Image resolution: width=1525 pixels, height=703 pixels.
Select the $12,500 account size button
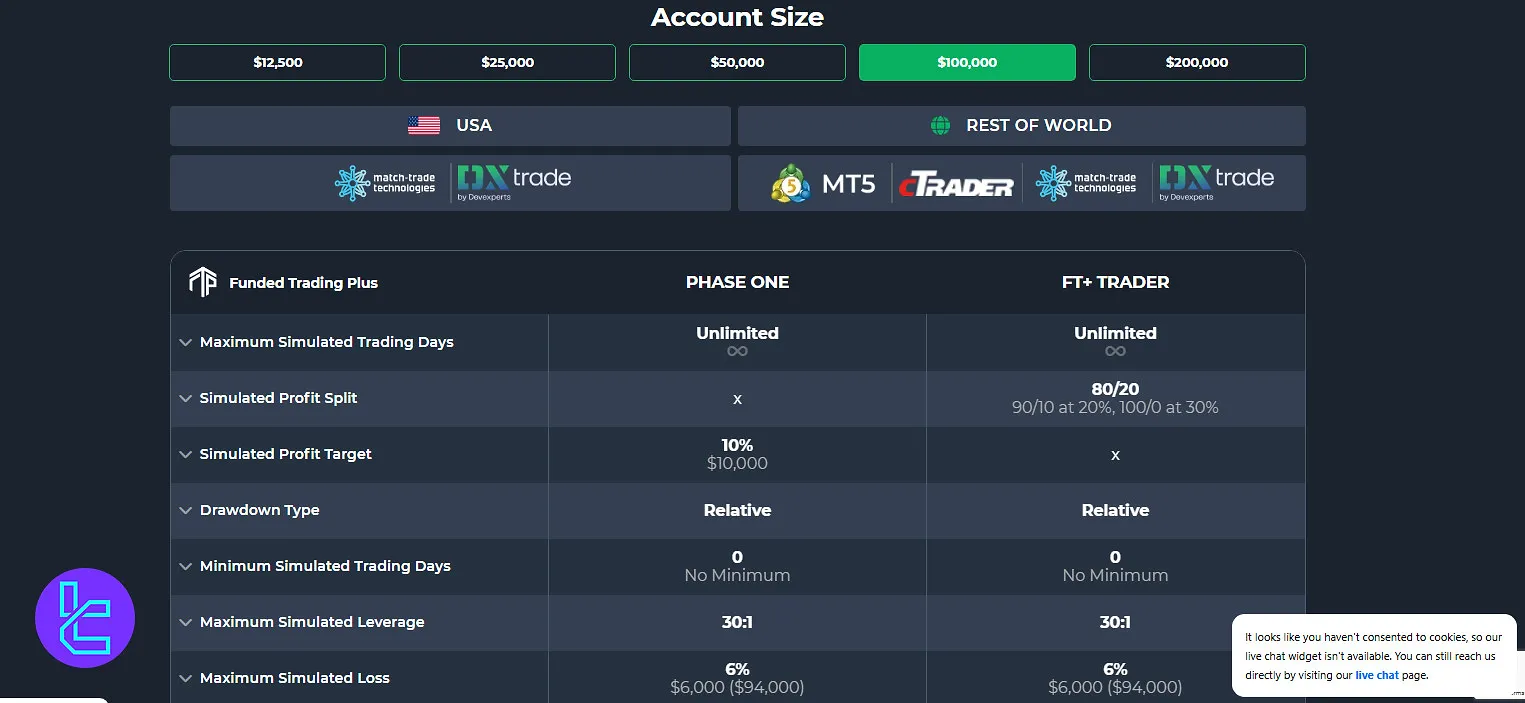[277, 62]
